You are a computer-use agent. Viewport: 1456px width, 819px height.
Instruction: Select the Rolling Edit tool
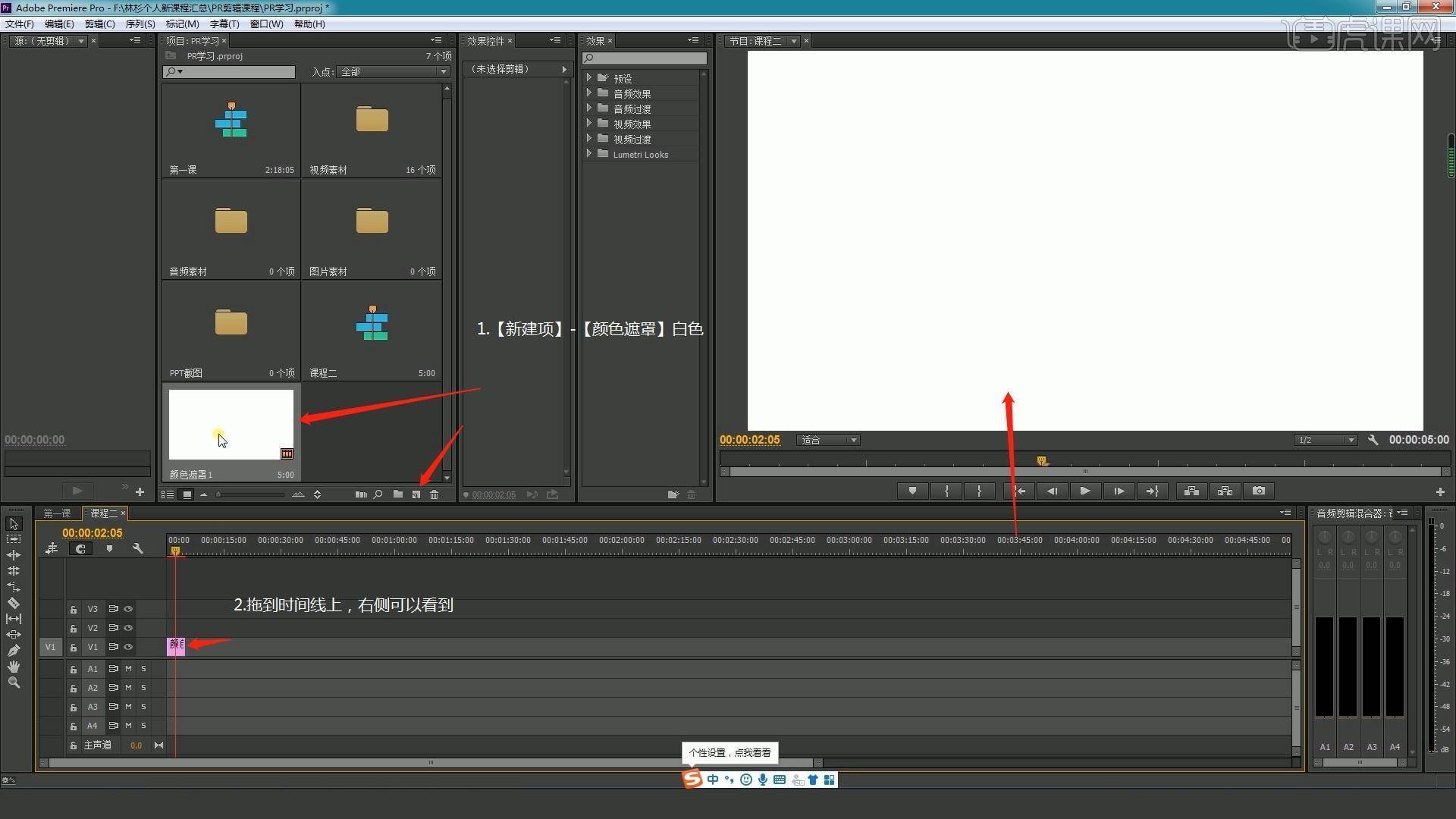14,571
